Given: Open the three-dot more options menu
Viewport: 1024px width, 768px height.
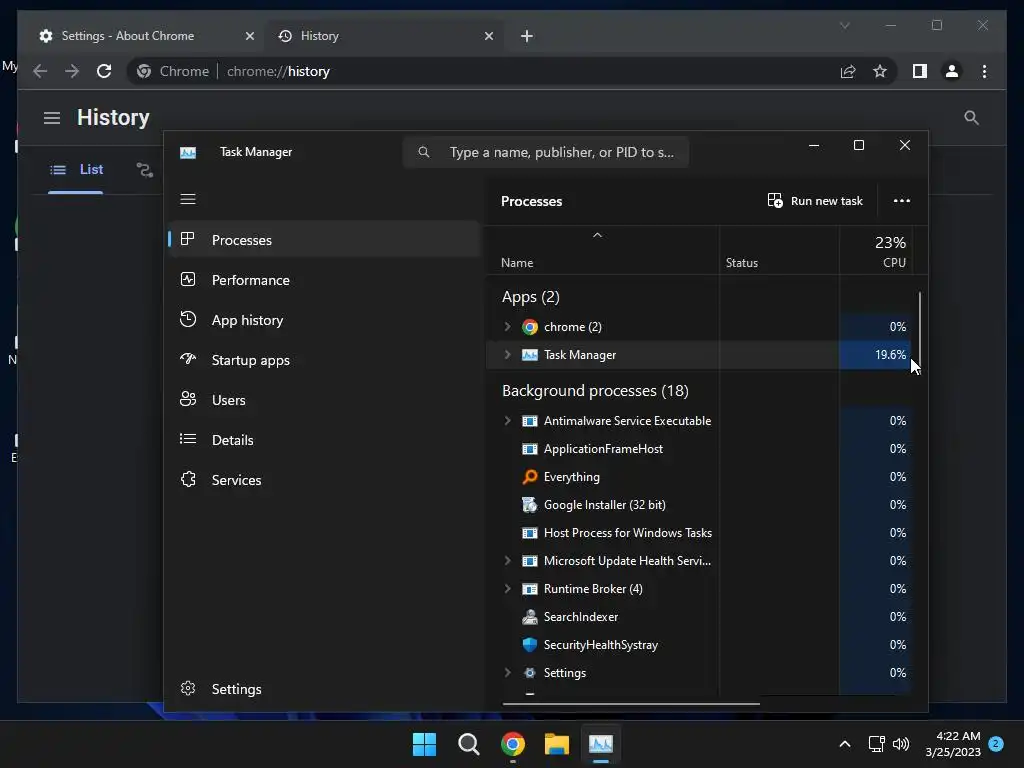Looking at the screenshot, I should click(x=902, y=200).
